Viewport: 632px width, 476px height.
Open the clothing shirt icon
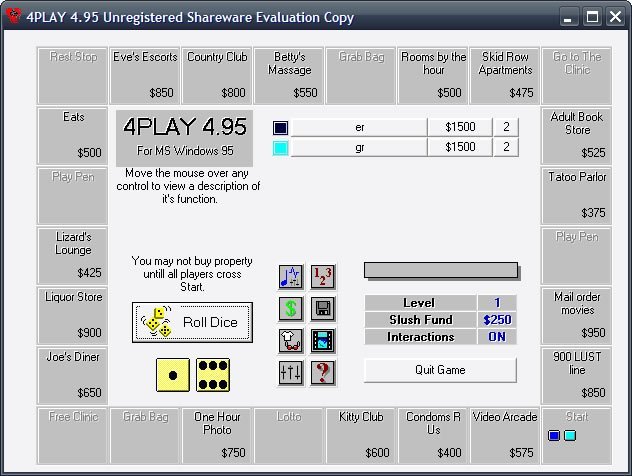click(x=291, y=341)
